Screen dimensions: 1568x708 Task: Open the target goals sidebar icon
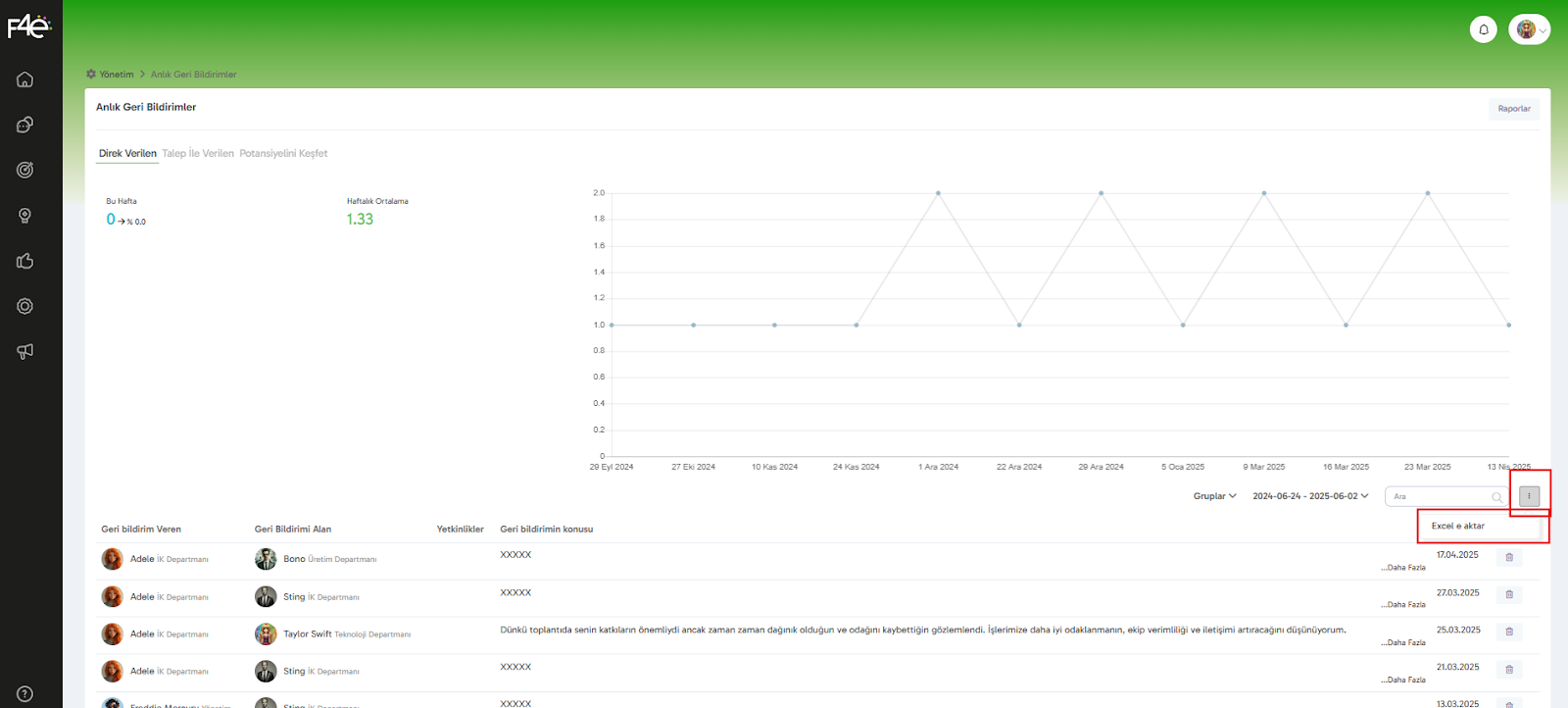[x=25, y=170]
